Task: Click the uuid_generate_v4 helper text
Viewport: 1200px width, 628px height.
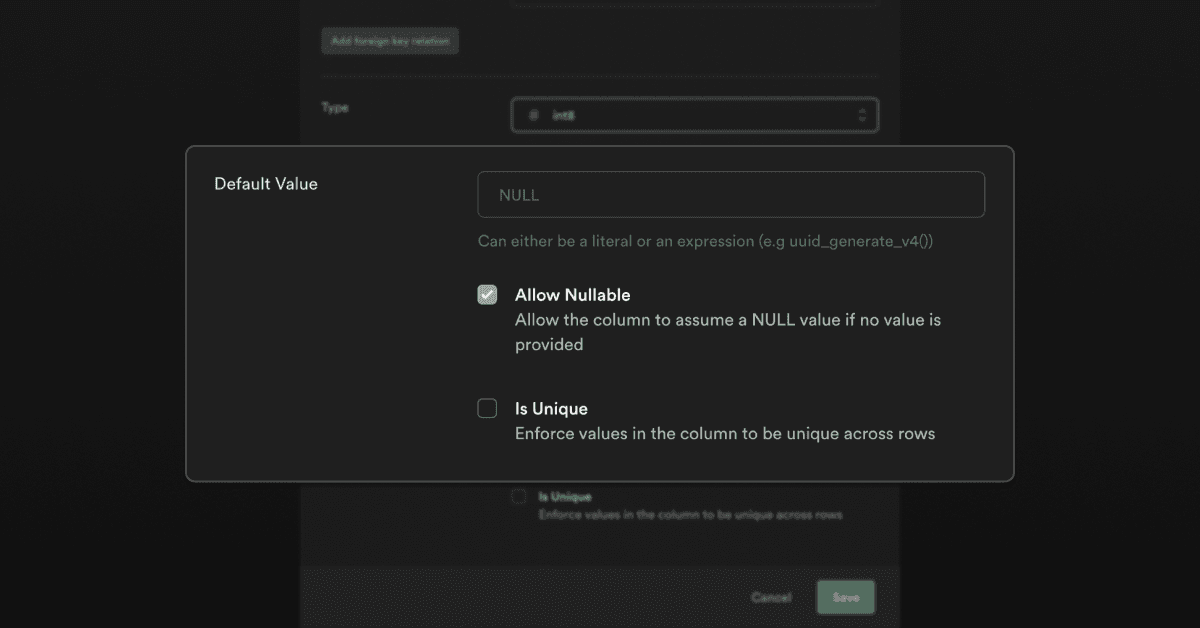Action: 705,241
